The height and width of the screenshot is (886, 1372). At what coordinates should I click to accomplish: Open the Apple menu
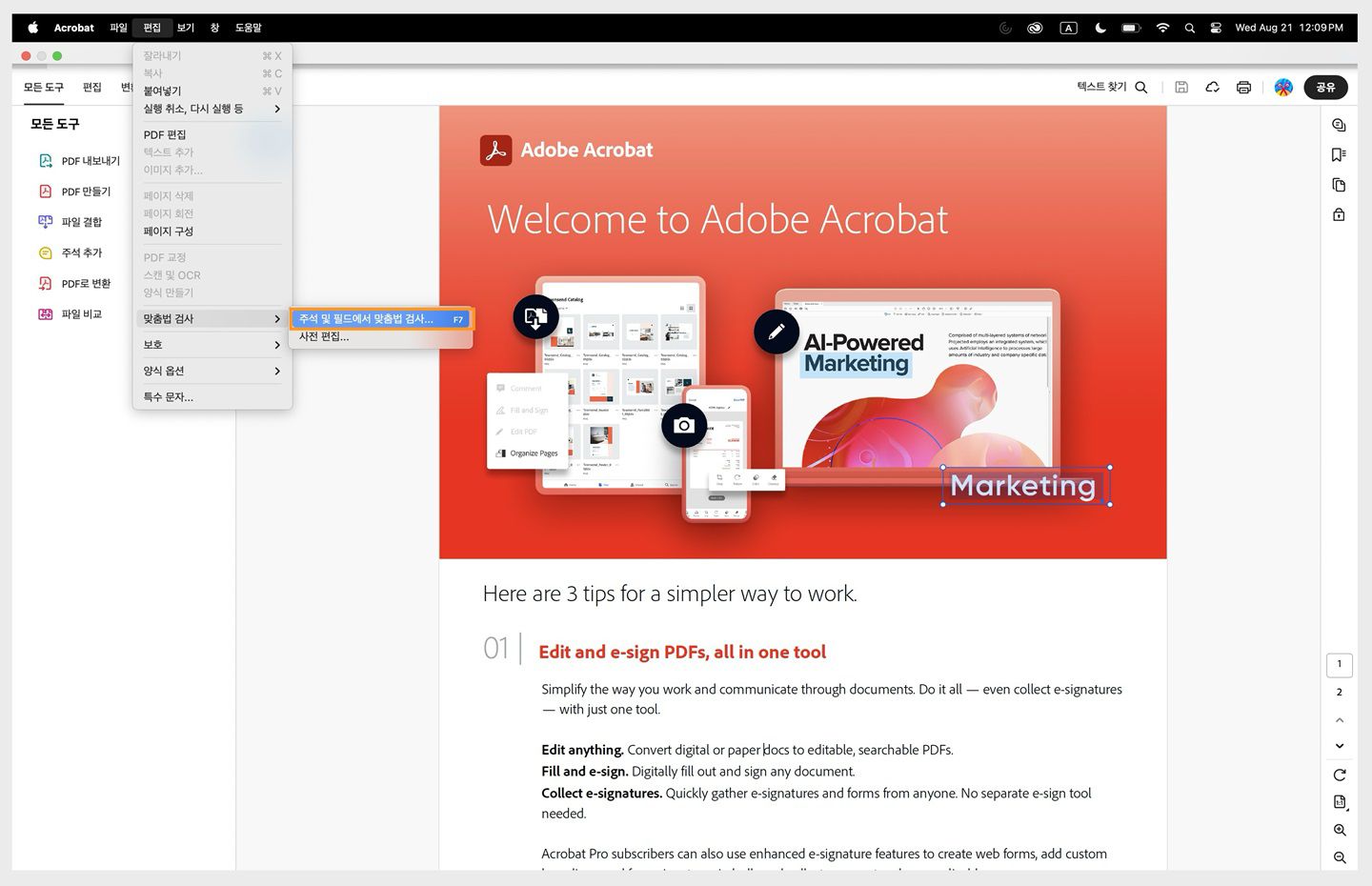pyautogui.click(x=33, y=28)
